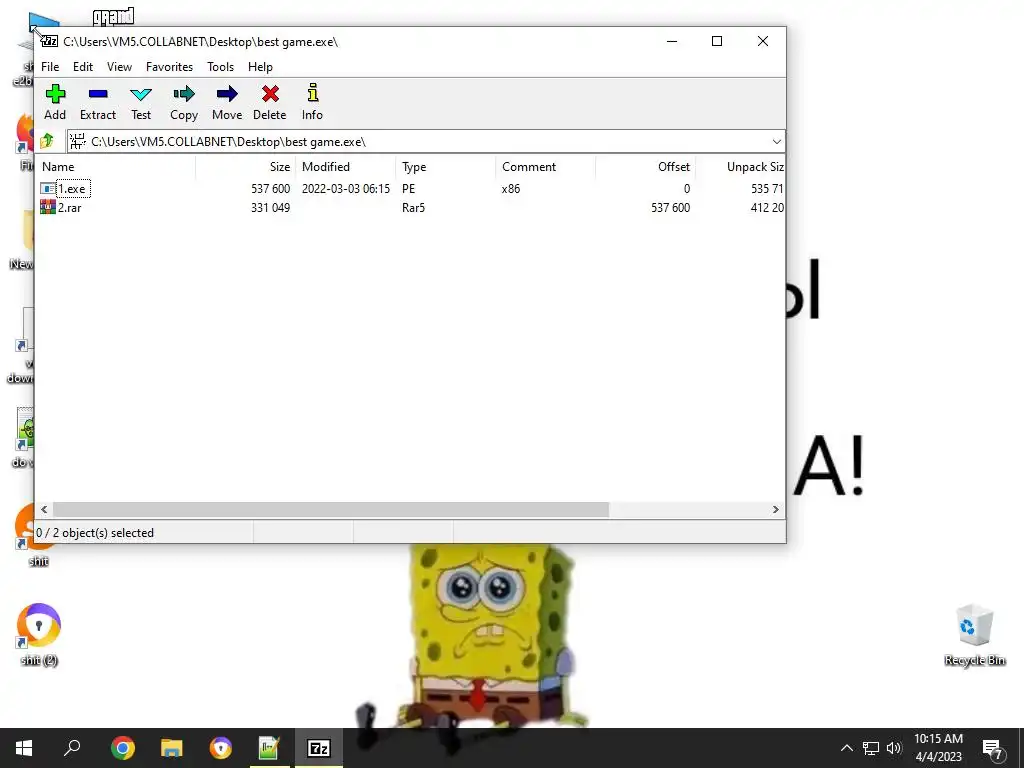Click the status bar selection count
This screenshot has width=1024, height=768.
click(x=95, y=533)
